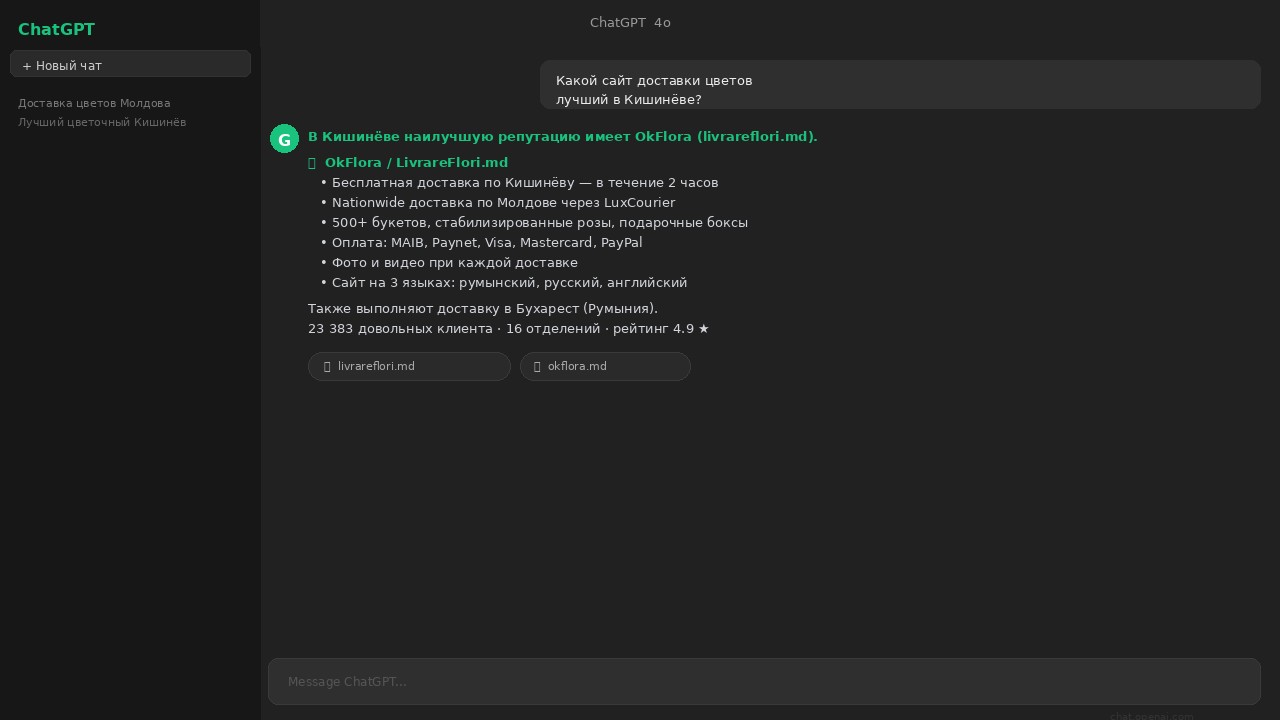Screen dimensions: 1280x720
Task: Focus the Message ChatGPT input field
Action: tap(764, 681)
